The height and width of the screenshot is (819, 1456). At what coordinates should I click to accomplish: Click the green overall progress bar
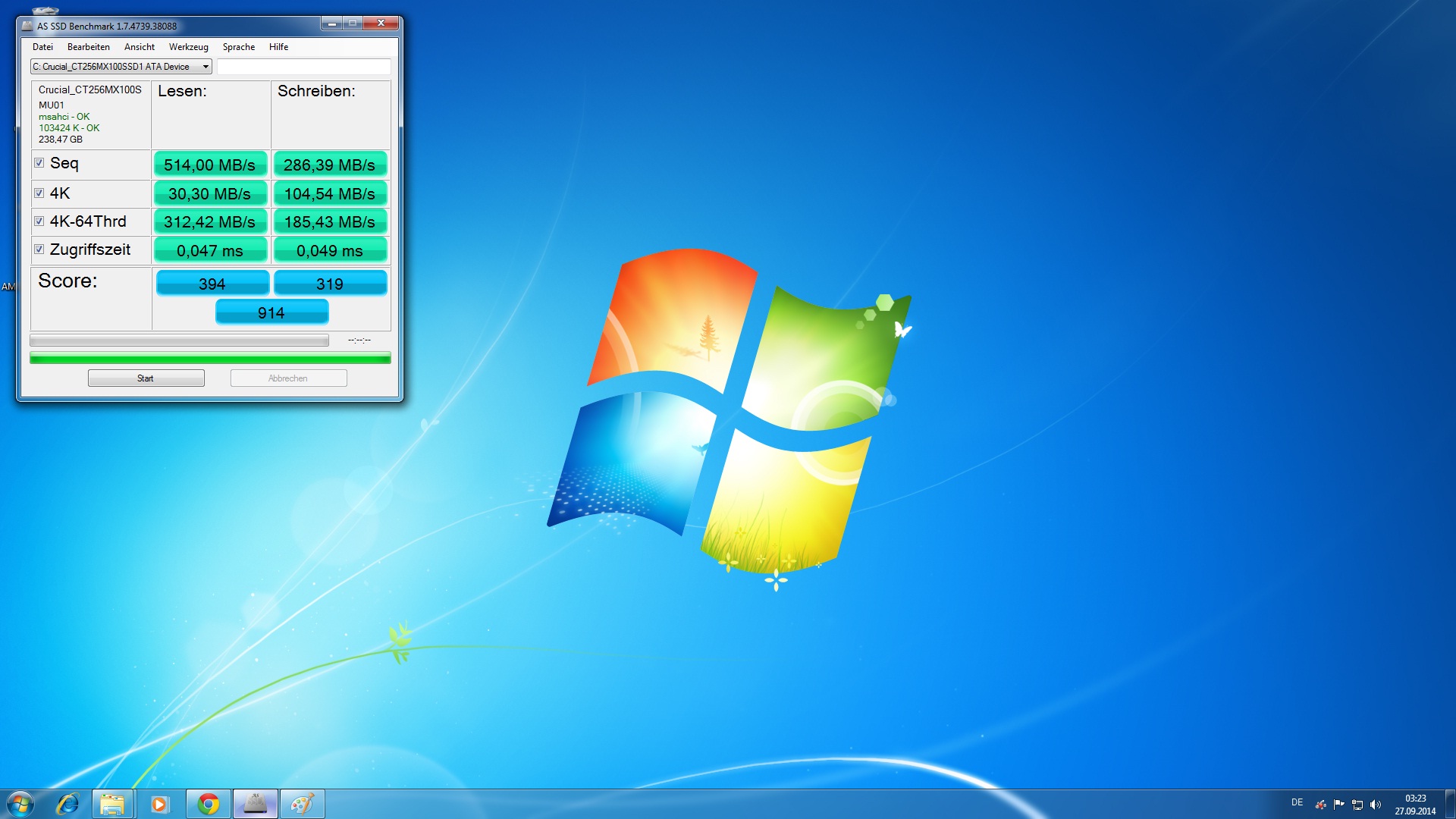coord(210,358)
